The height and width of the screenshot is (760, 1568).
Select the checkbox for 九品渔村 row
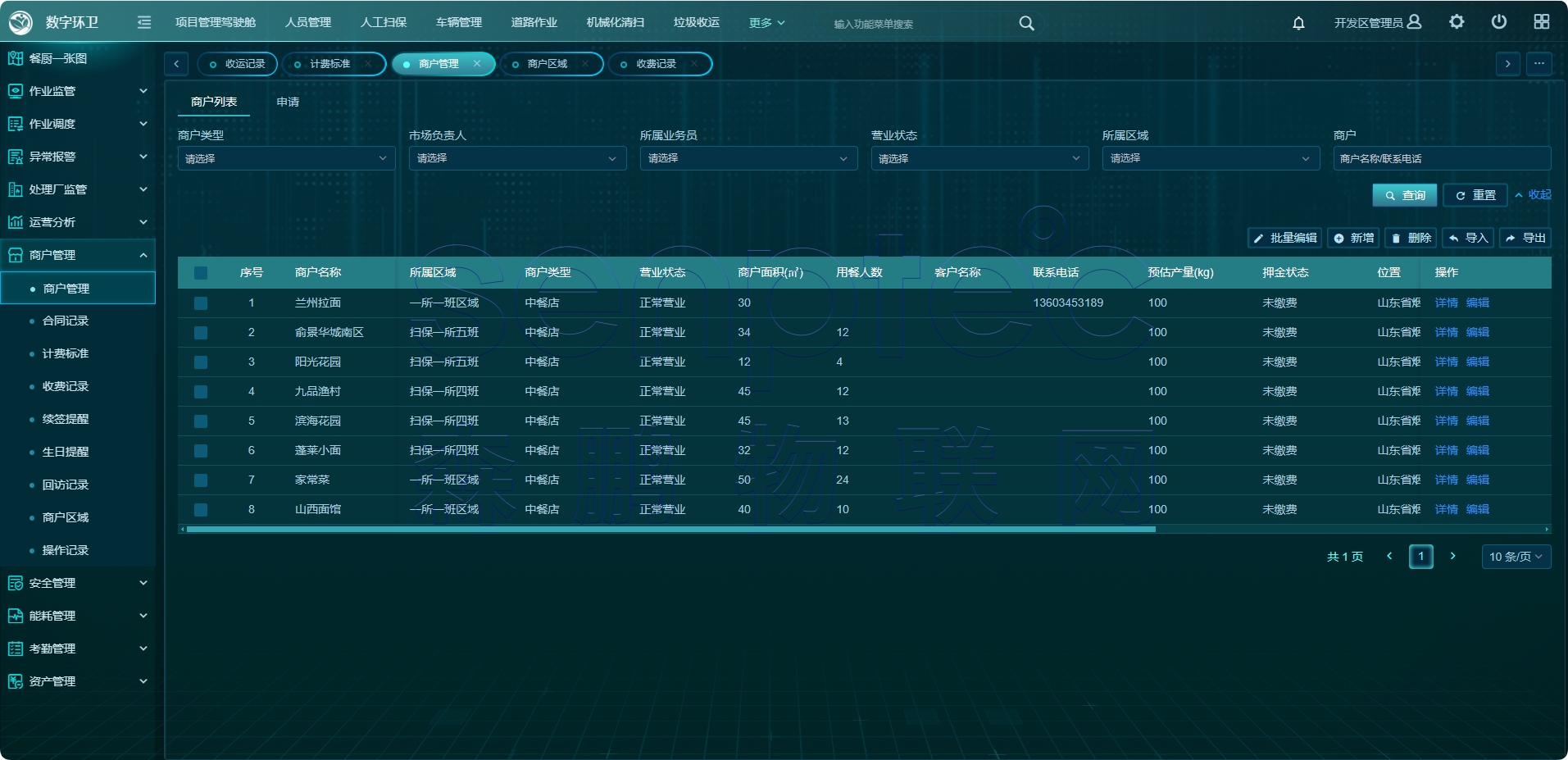tap(201, 392)
